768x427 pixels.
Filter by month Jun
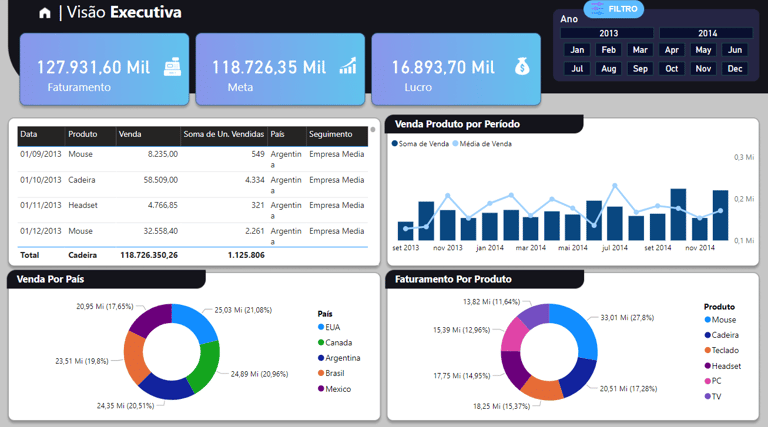coord(735,50)
